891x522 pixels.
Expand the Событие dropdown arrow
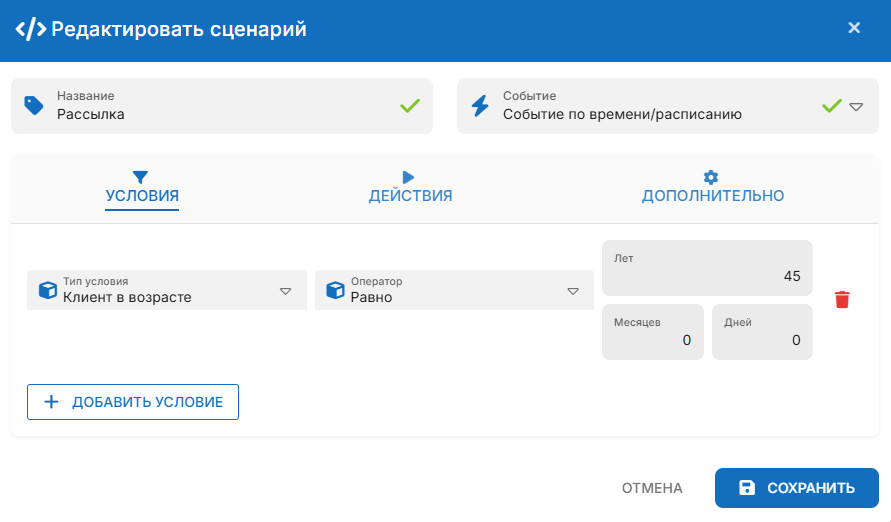(856, 106)
